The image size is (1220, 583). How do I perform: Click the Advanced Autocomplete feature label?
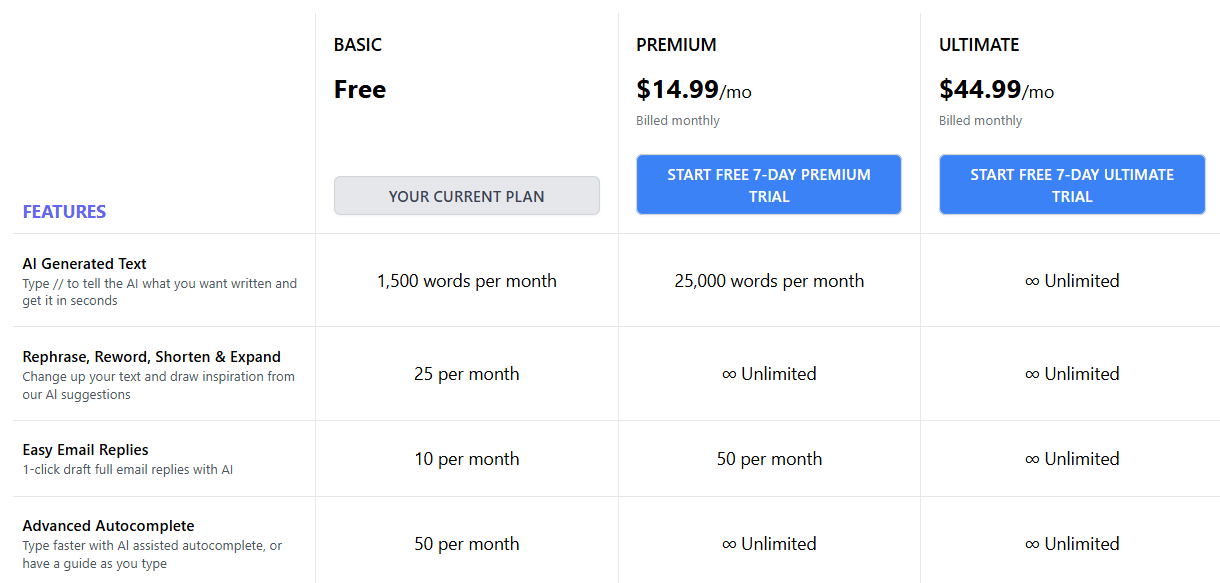point(108,526)
